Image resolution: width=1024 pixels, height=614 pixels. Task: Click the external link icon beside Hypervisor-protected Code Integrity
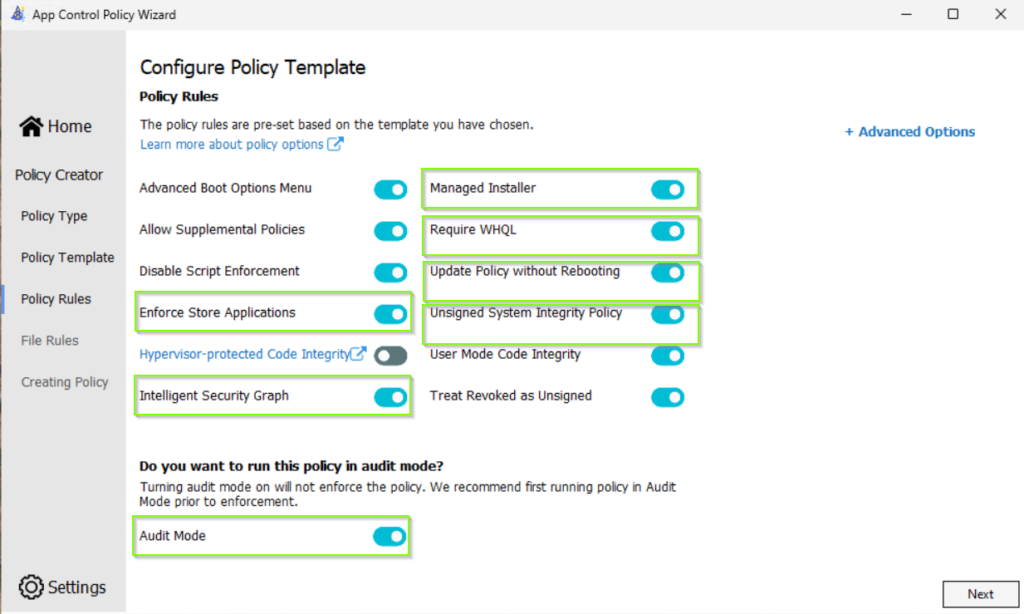358,354
